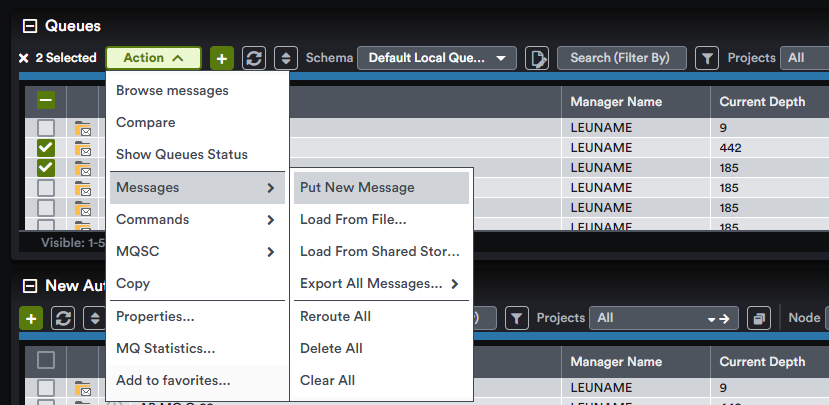829x405 pixels.
Task: Click the copy windows icon beside lower Projects
Action: 759,318
